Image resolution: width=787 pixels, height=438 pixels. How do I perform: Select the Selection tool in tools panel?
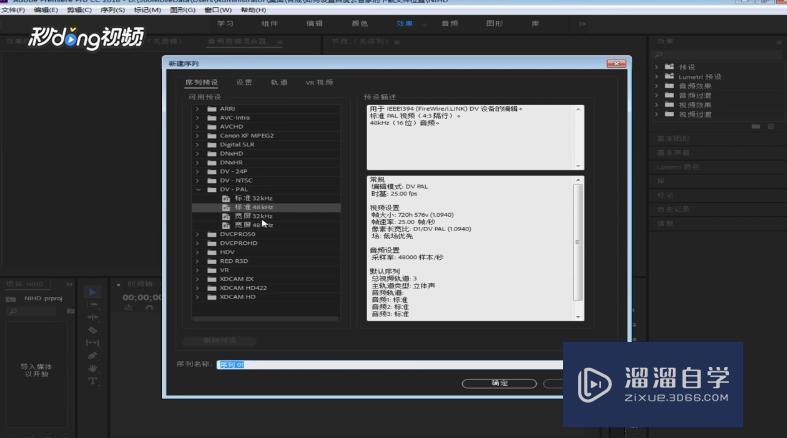click(x=92, y=292)
